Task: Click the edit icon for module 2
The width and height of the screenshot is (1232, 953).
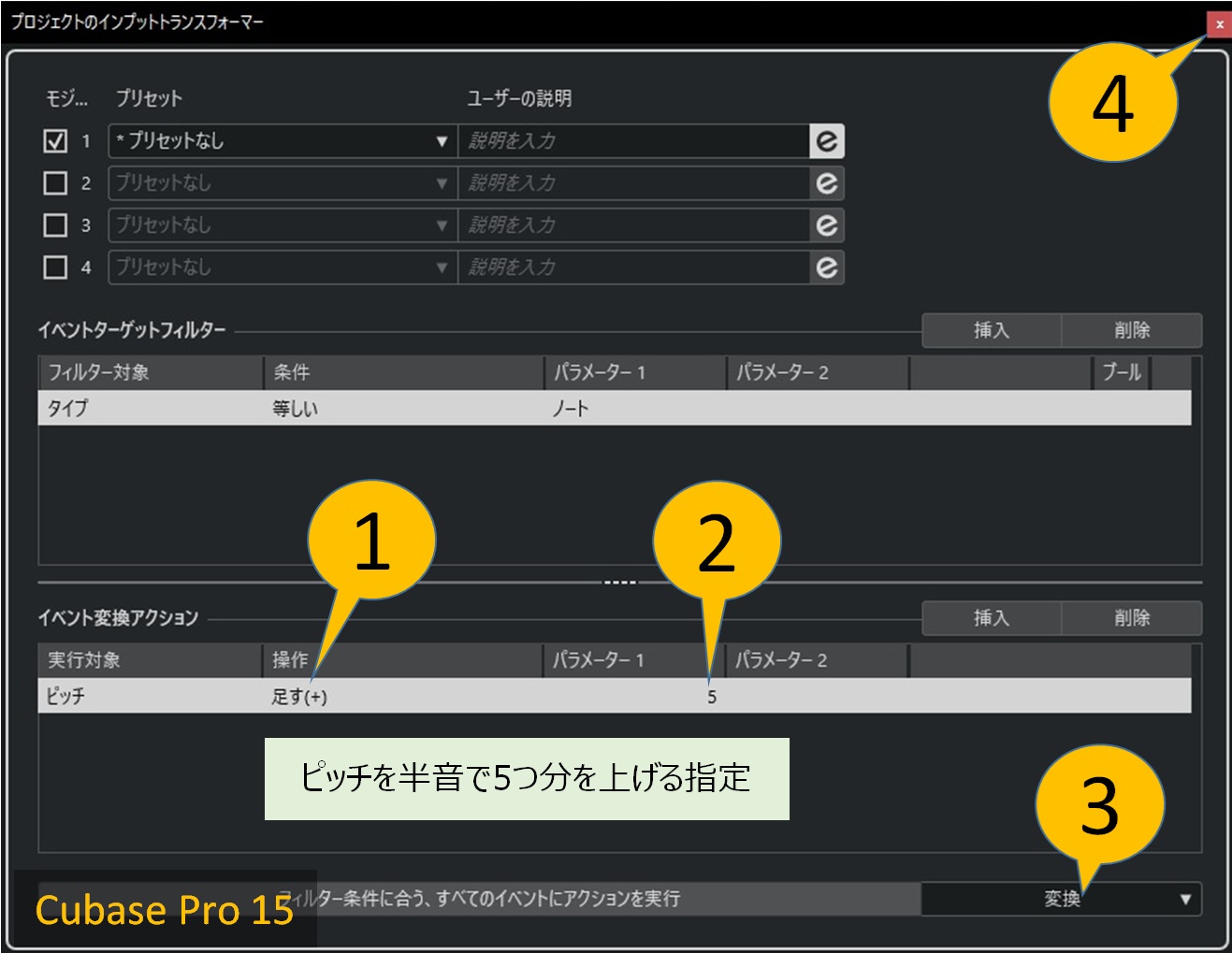Action: click(826, 183)
